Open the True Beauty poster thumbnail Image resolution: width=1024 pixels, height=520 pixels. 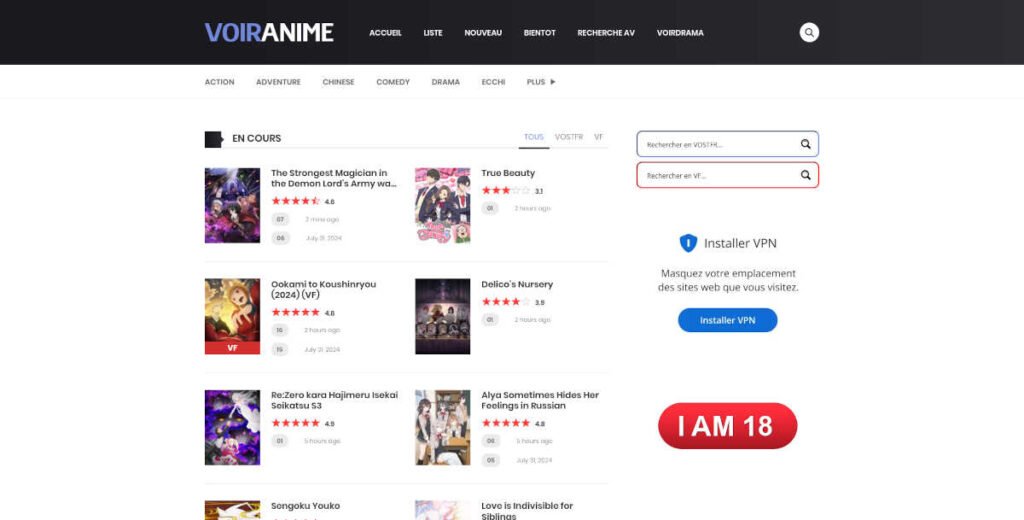click(443, 206)
